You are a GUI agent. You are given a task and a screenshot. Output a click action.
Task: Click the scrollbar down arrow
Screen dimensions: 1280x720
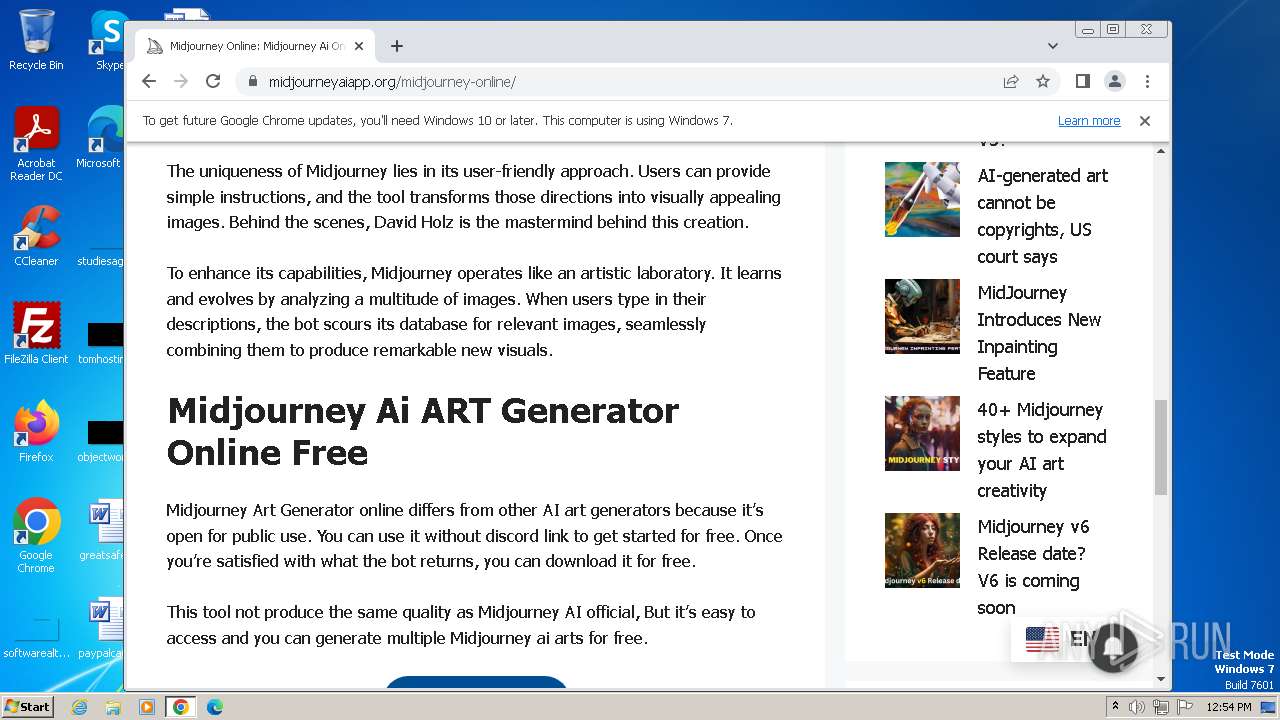[1161, 680]
